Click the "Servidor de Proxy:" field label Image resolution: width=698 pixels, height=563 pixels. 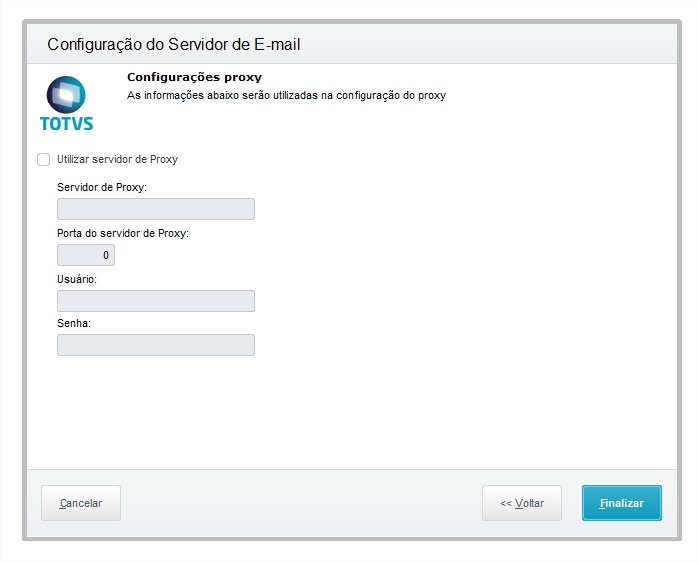coord(102,187)
